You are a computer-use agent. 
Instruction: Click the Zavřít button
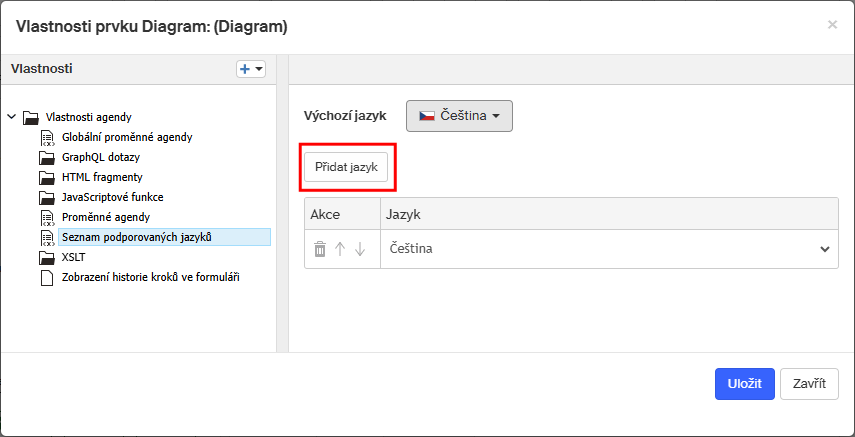pos(809,384)
